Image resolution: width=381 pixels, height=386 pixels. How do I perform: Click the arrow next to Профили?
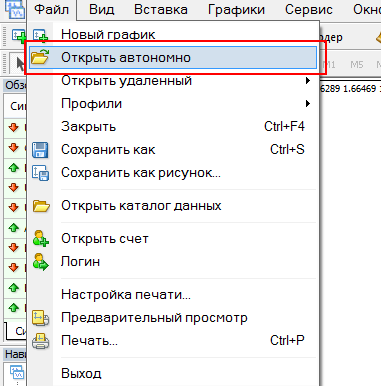[x=308, y=104]
